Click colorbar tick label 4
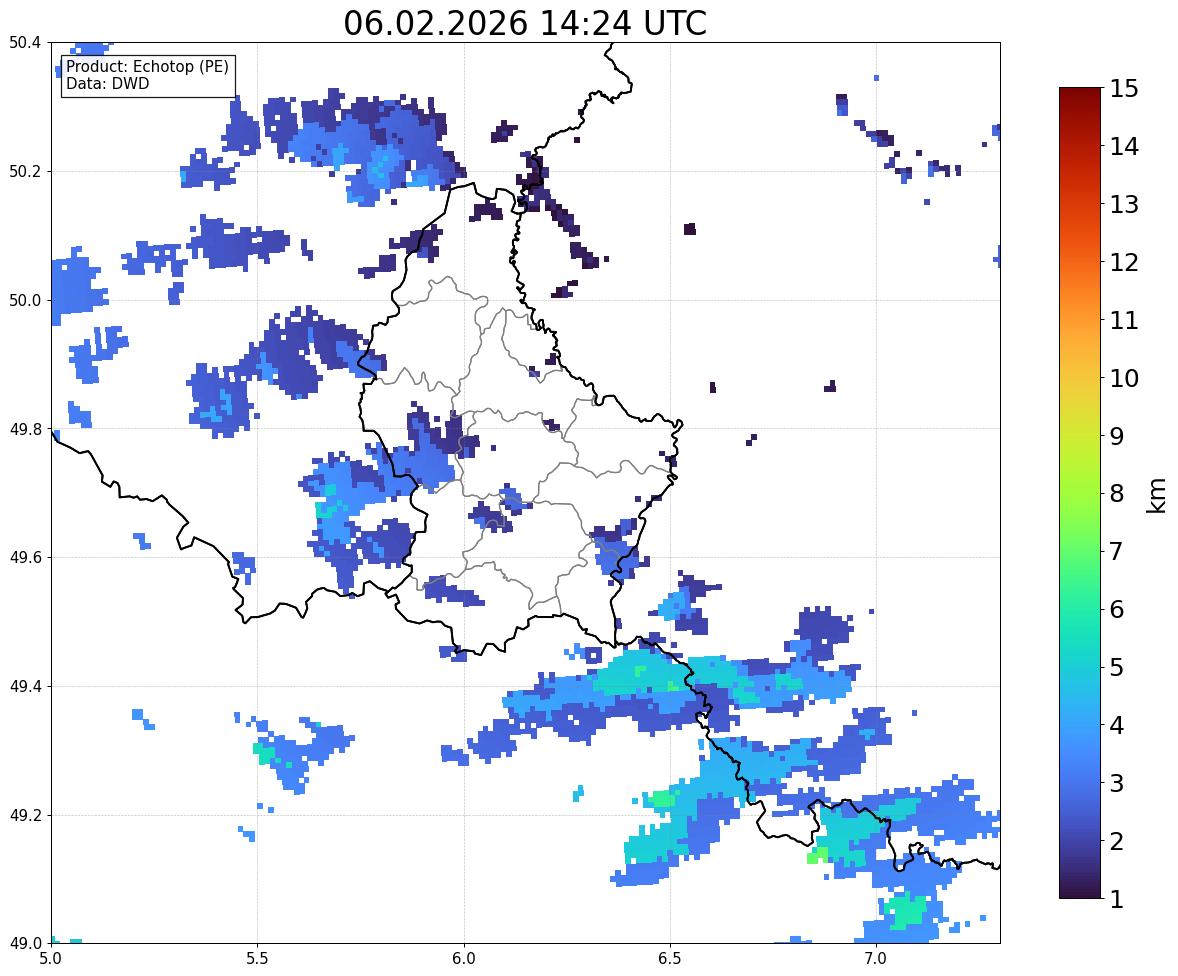Screen dimensions: 1178x976 pos(1117,725)
